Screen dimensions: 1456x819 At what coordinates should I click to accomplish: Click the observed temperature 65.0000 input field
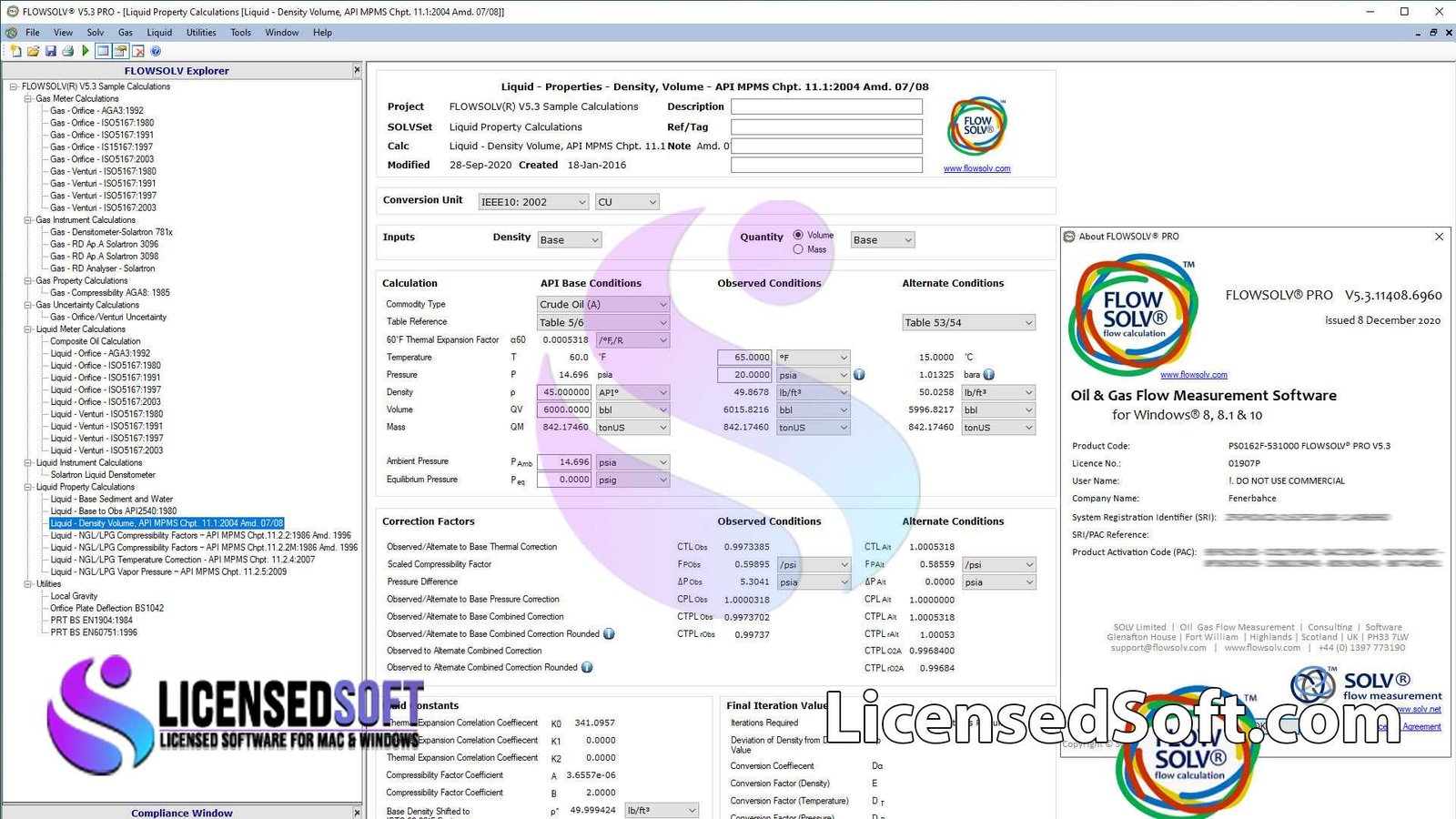pos(745,358)
